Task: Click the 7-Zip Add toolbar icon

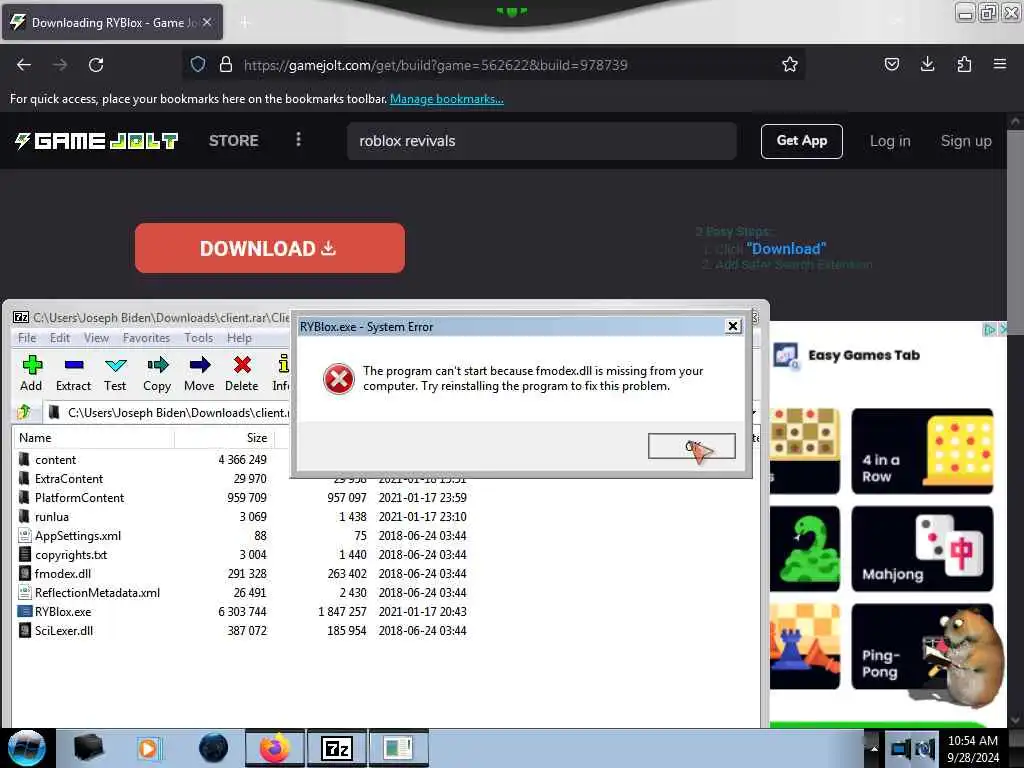Action: click(31, 374)
